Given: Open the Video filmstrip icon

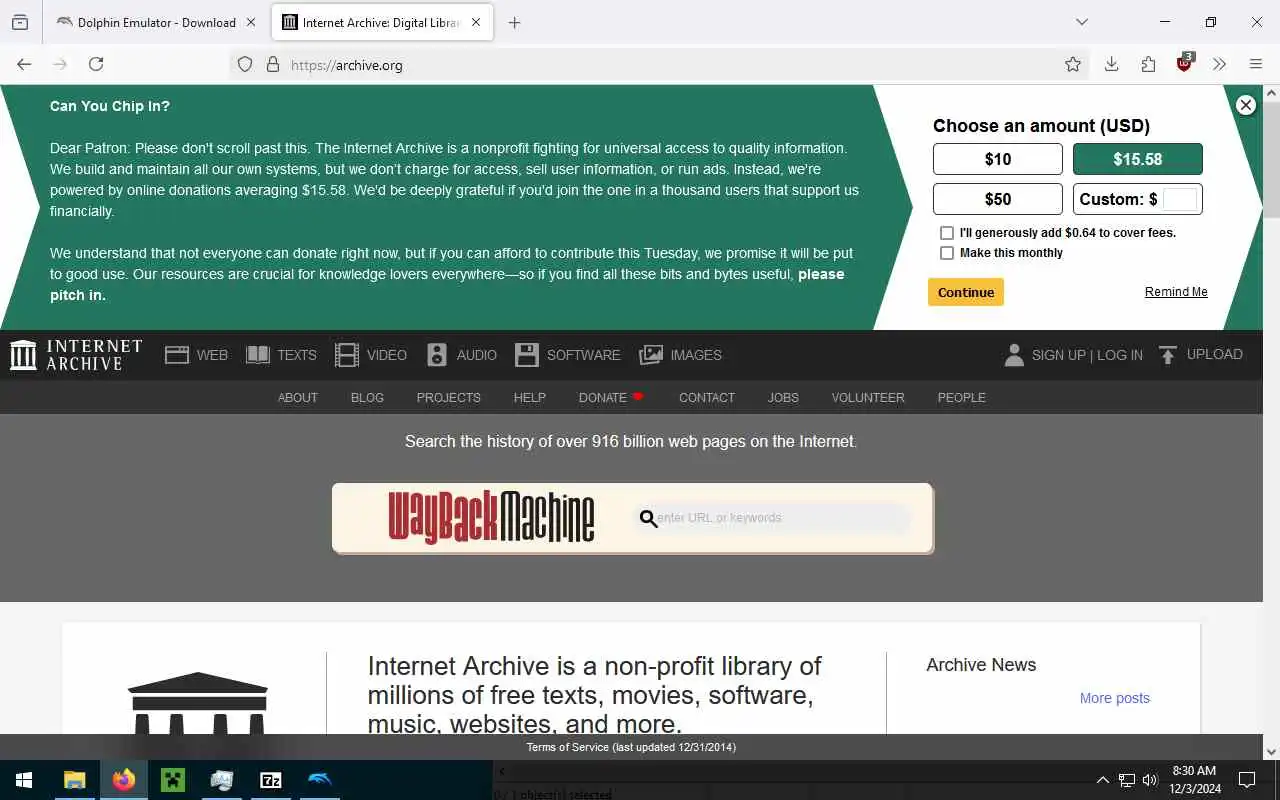Looking at the screenshot, I should click(x=347, y=355).
